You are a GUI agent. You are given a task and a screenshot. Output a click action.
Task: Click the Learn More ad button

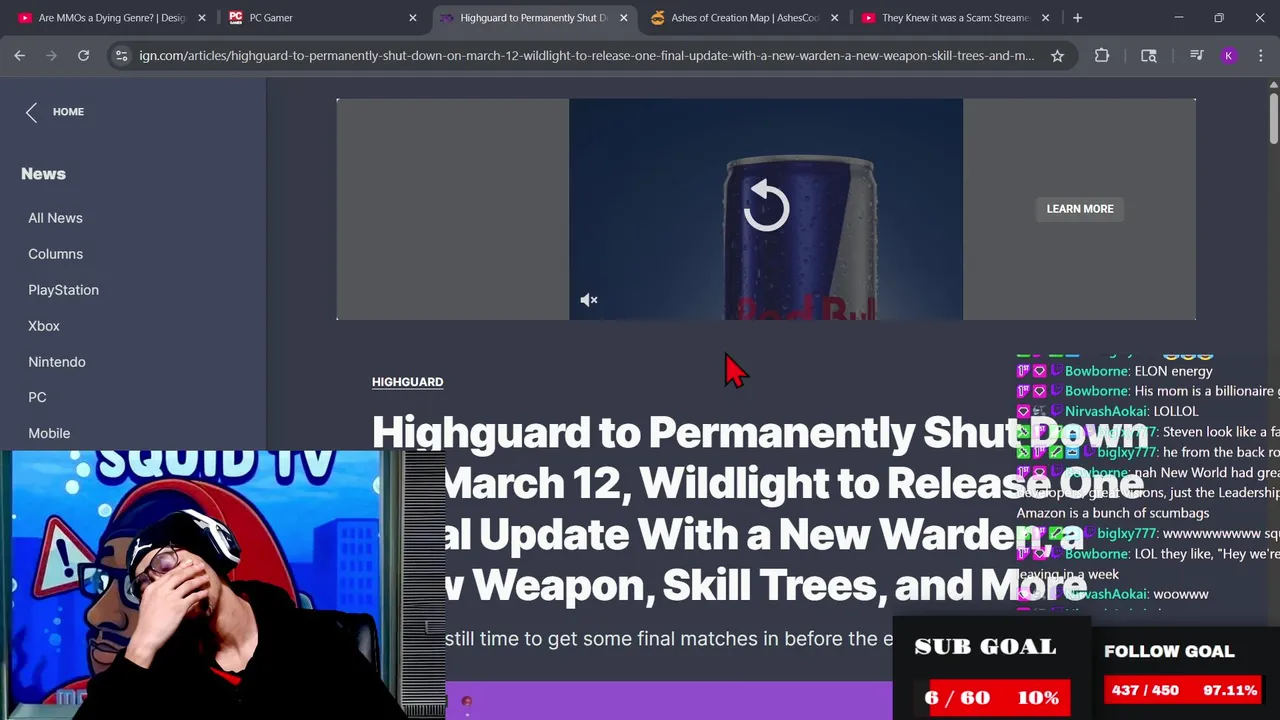[1080, 209]
